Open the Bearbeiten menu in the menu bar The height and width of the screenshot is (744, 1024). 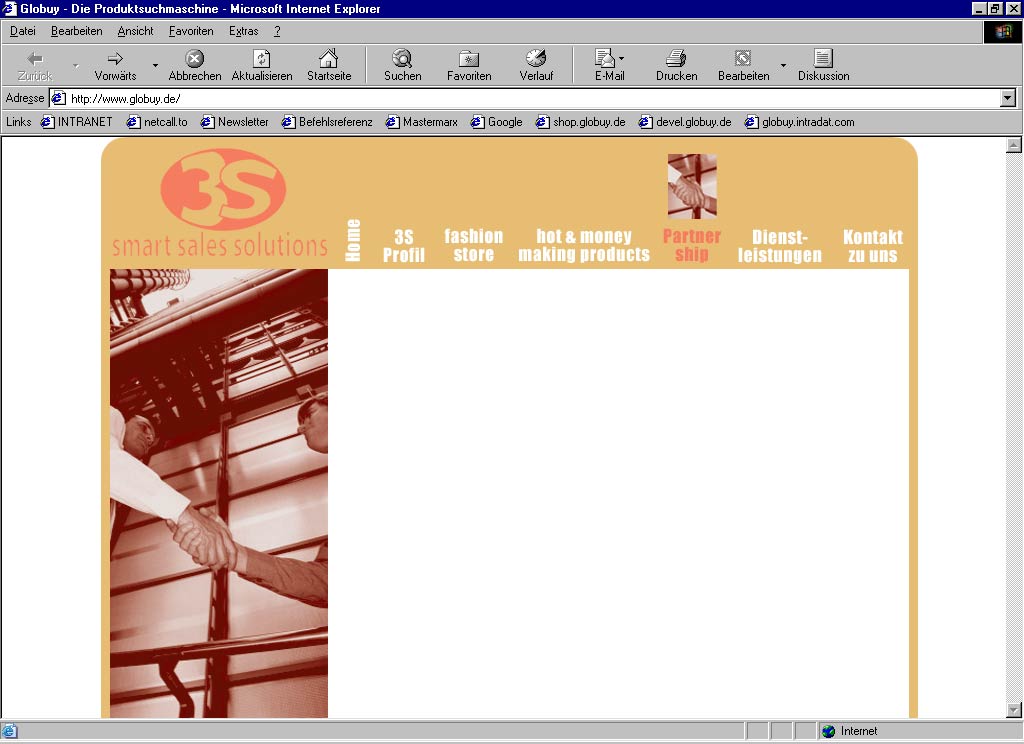coord(76,31)
